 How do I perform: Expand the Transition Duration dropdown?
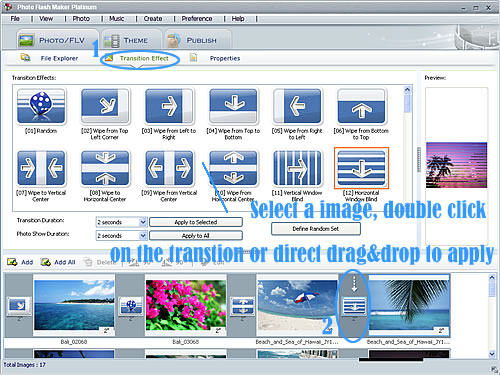143,222
